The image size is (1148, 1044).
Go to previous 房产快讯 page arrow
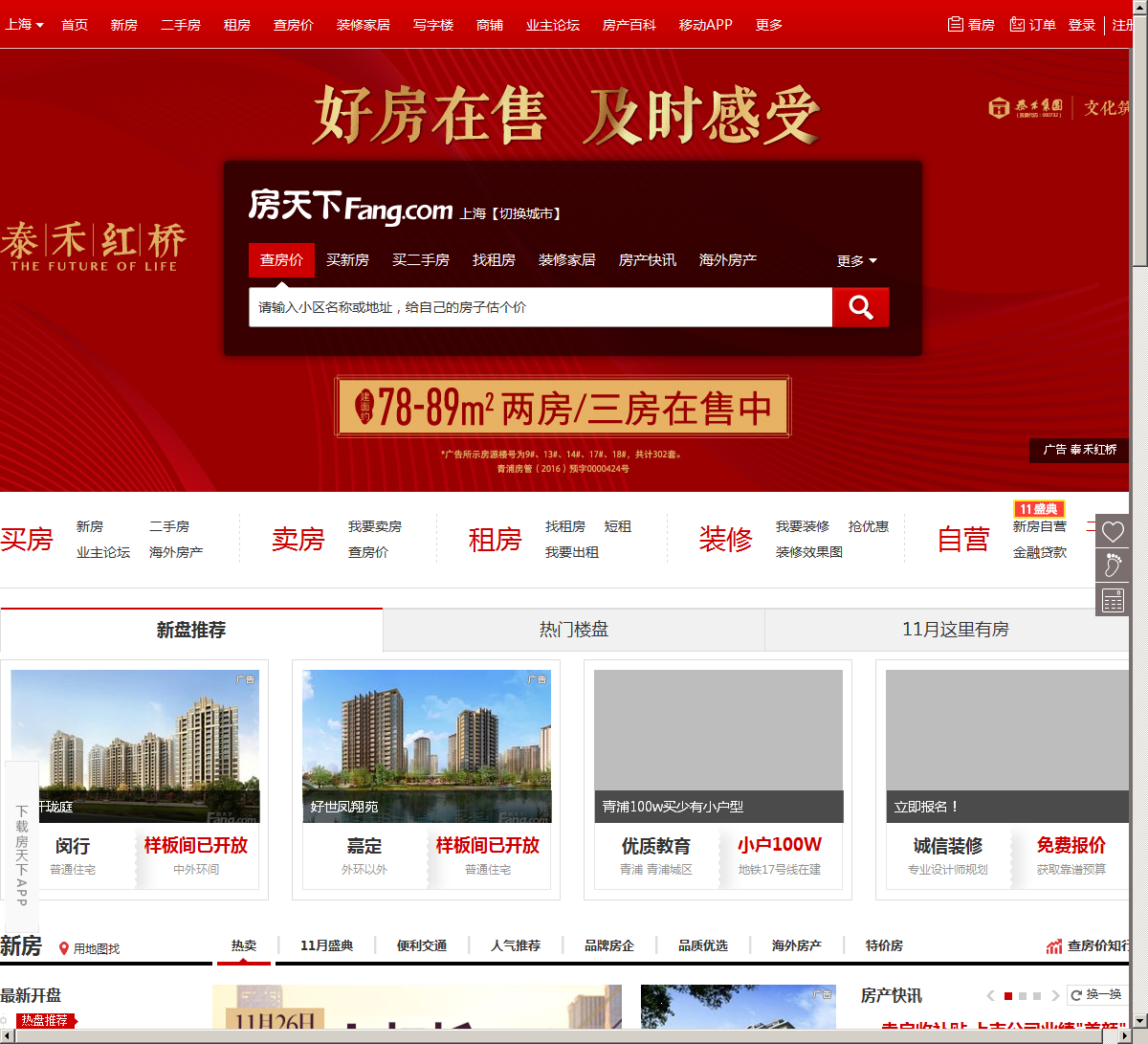pyautogui.click(x=991, y=996)
